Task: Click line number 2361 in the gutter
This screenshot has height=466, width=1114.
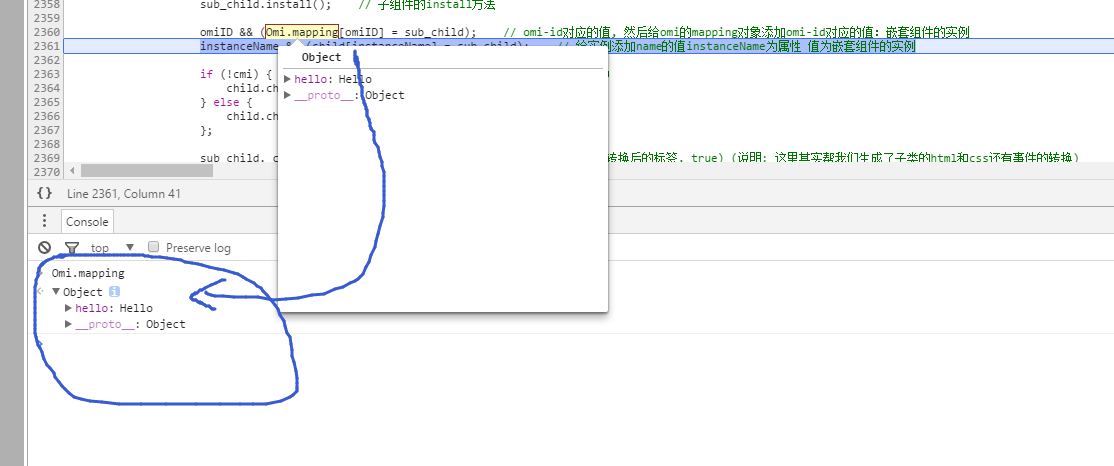Action: click(x=46, y=46)
